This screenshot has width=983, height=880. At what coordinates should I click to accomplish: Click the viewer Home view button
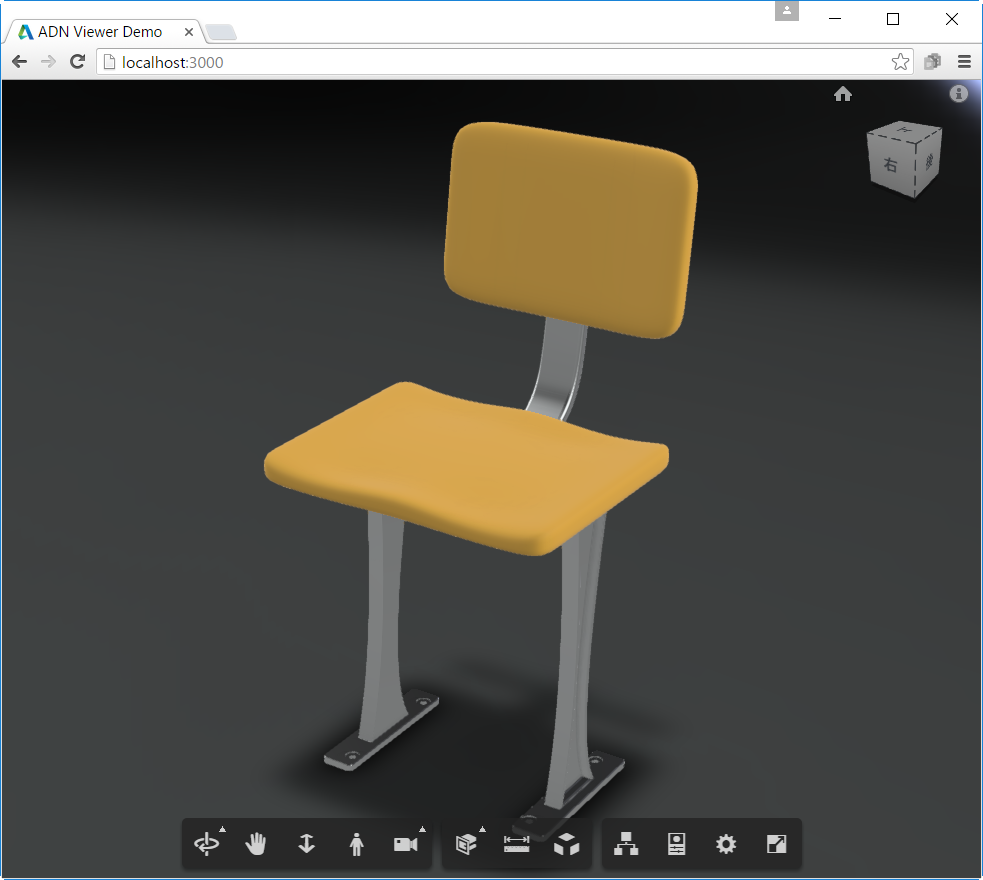843,93
